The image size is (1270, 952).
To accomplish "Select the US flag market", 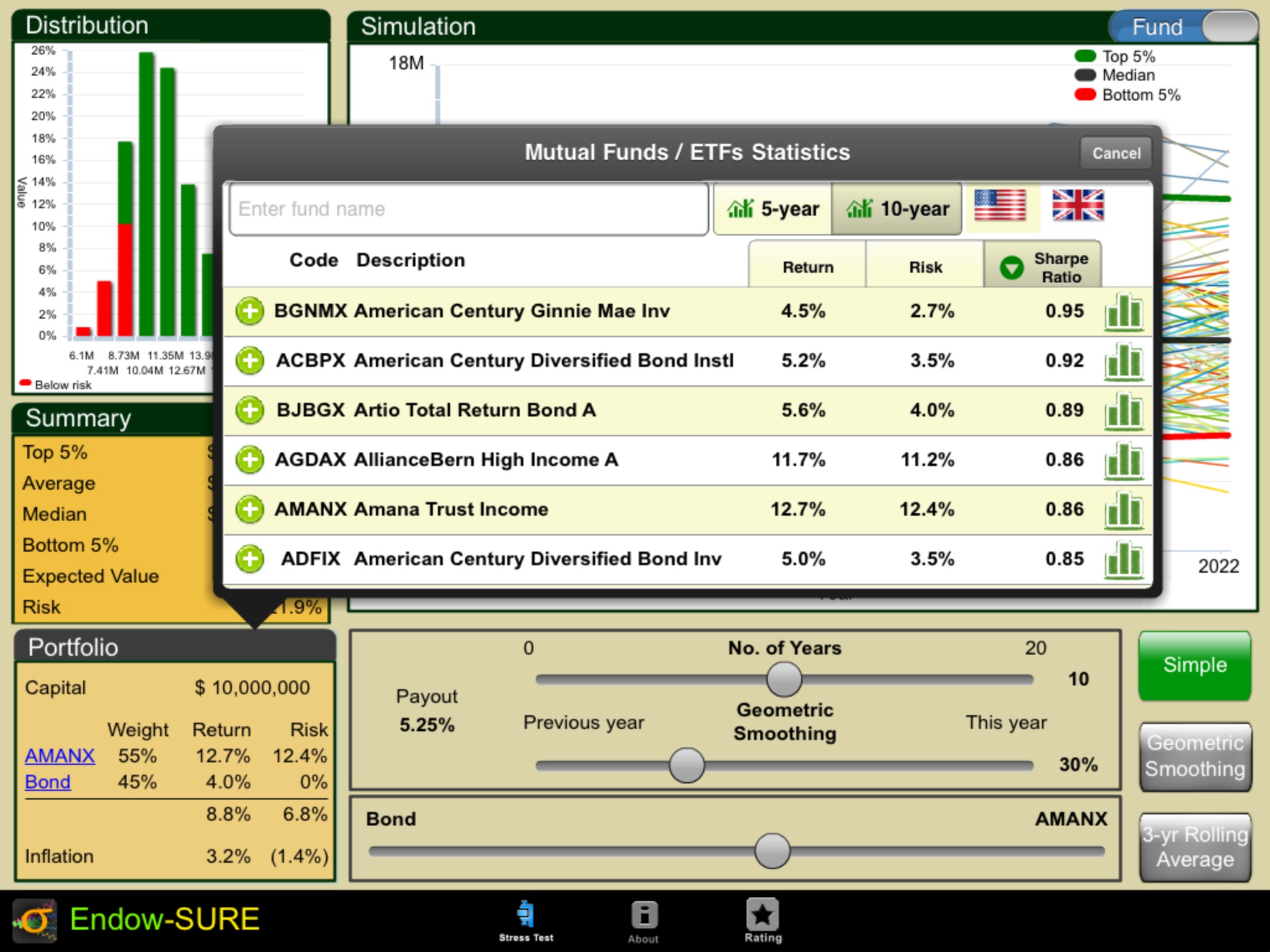I will click(x=1000, y=206).
